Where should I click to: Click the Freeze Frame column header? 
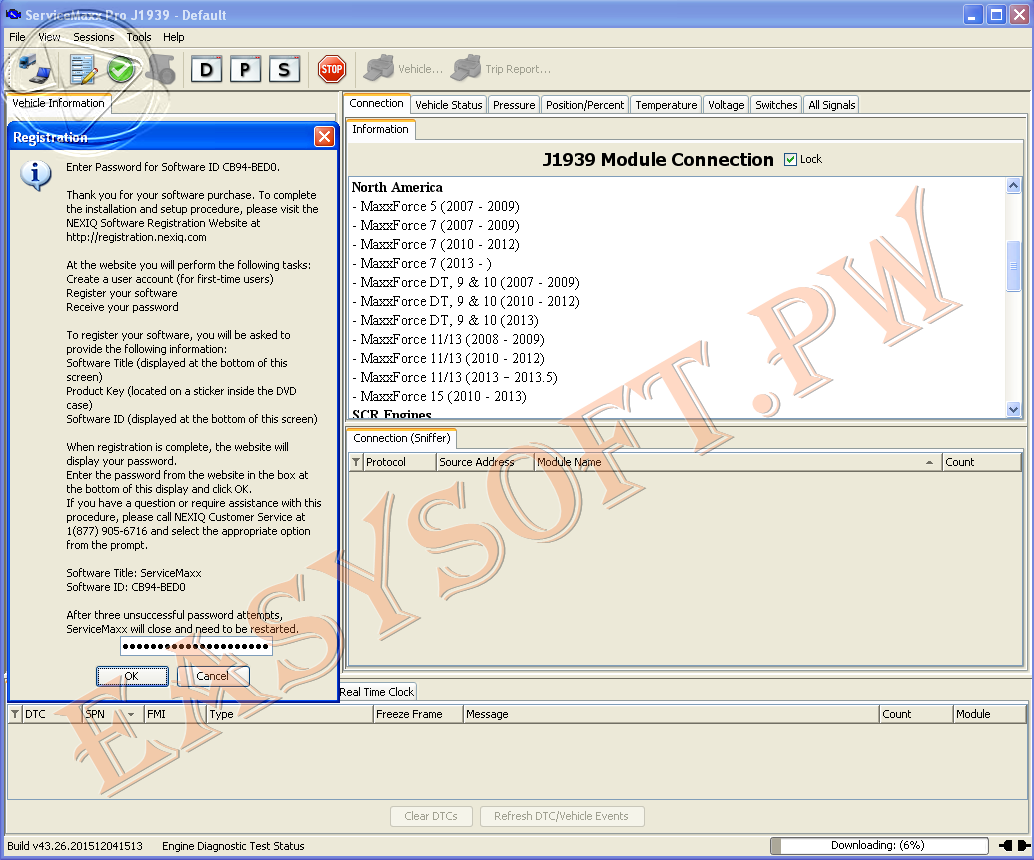[418, 714]
